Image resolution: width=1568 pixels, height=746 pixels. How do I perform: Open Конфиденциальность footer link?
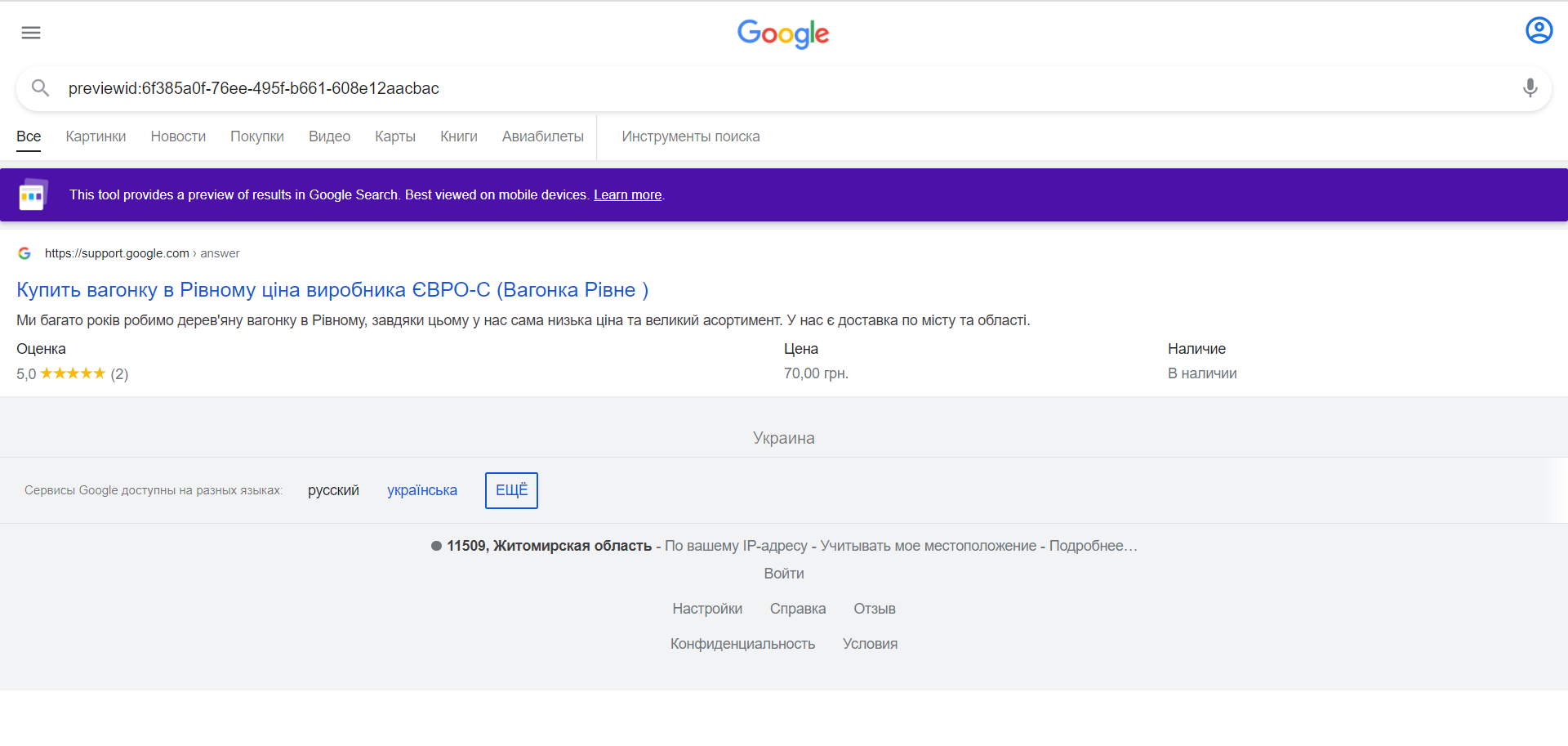[x=742, y=644]
